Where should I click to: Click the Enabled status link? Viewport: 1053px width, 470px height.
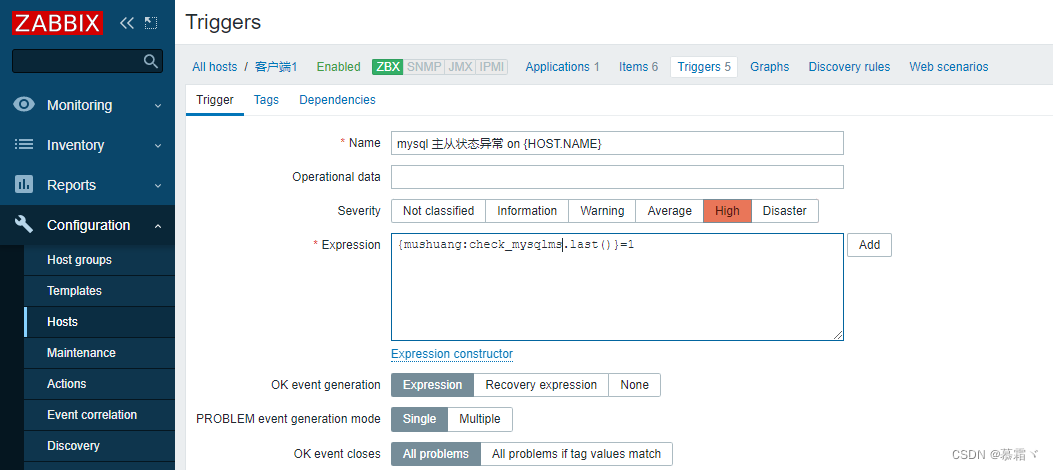(x=338, y=66)
